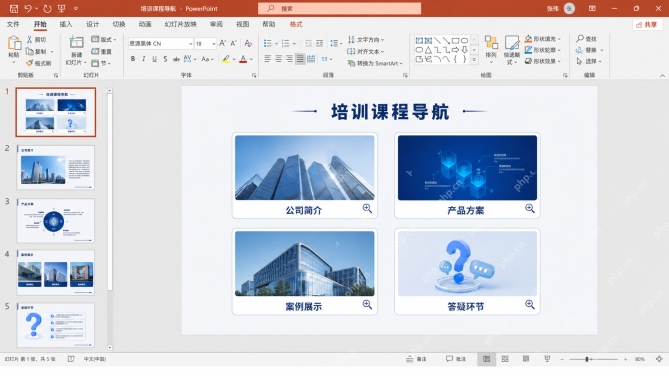Click the Undo icon

[28, 9]
